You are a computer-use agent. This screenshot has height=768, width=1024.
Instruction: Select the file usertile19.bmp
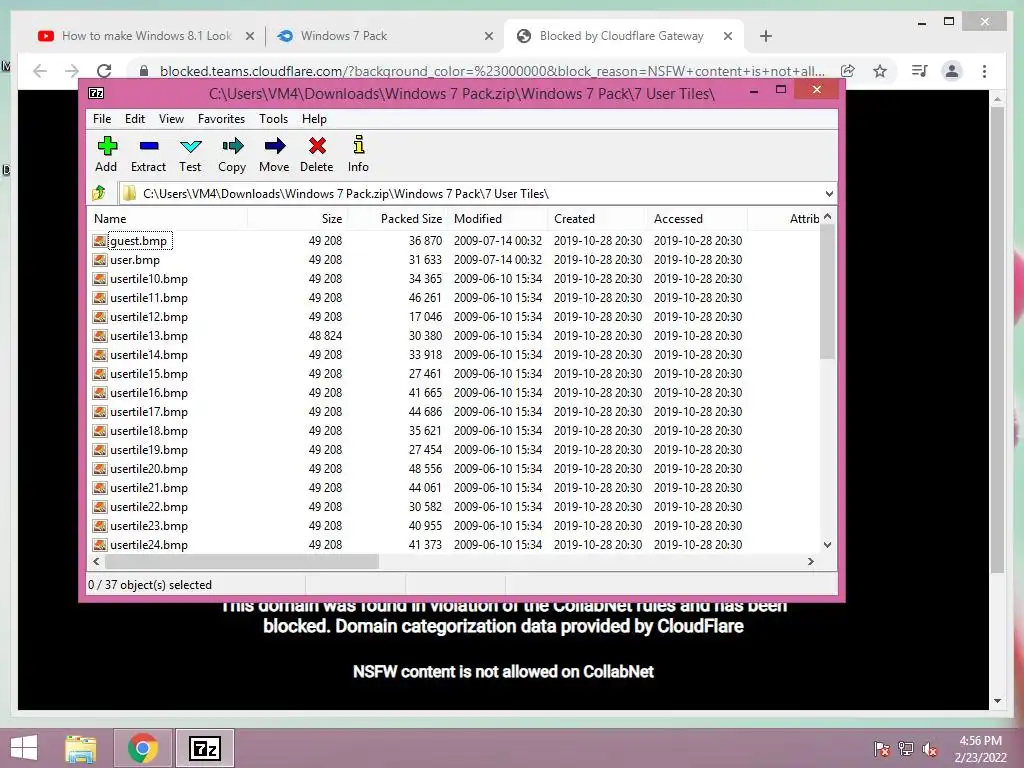coord(149,450)
